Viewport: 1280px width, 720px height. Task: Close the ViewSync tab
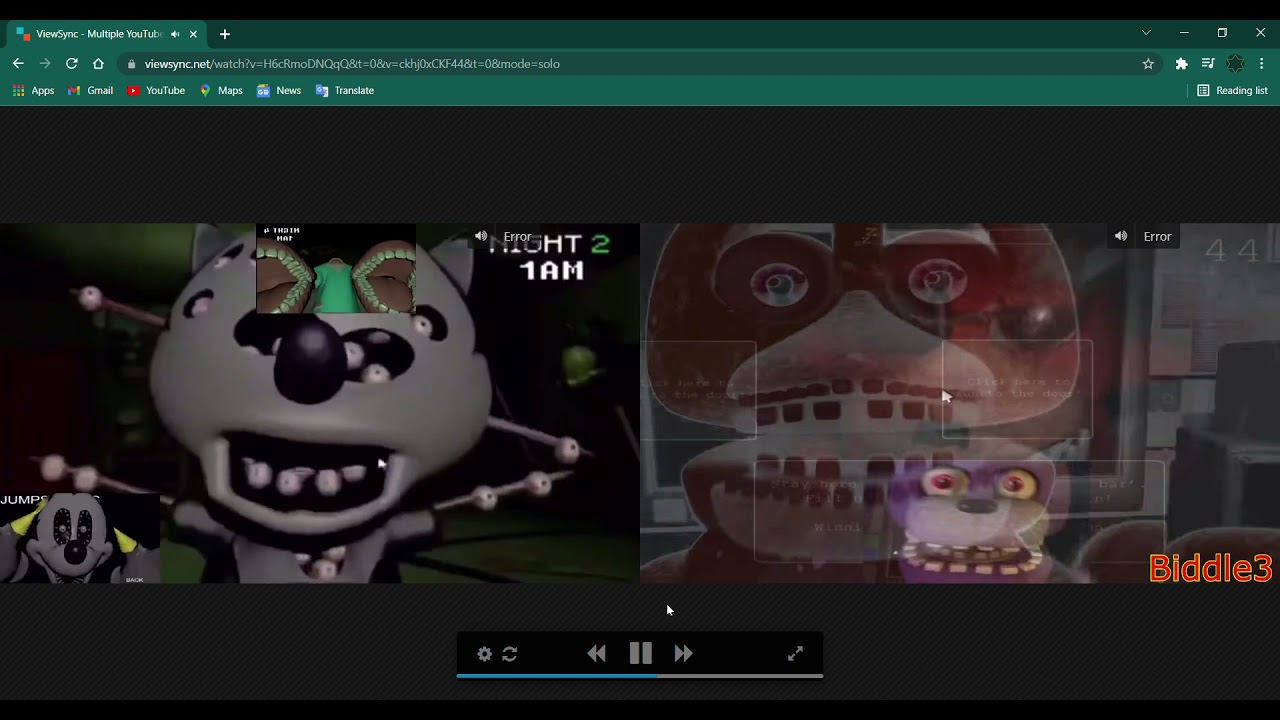point(193,34)
